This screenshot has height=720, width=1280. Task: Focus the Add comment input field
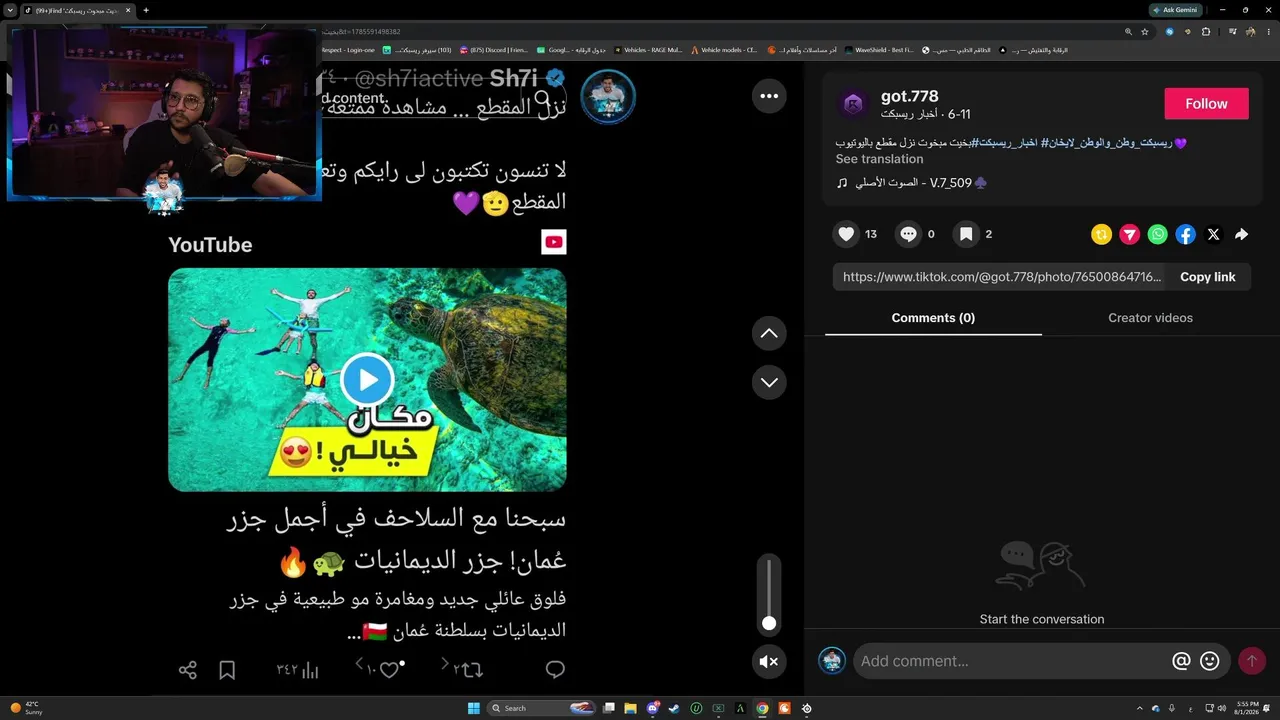1012,661
